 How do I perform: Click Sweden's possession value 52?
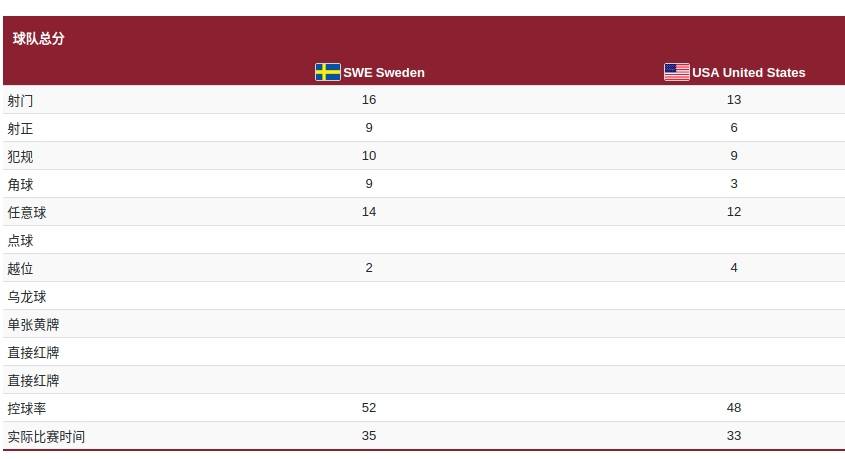point(369,408)
